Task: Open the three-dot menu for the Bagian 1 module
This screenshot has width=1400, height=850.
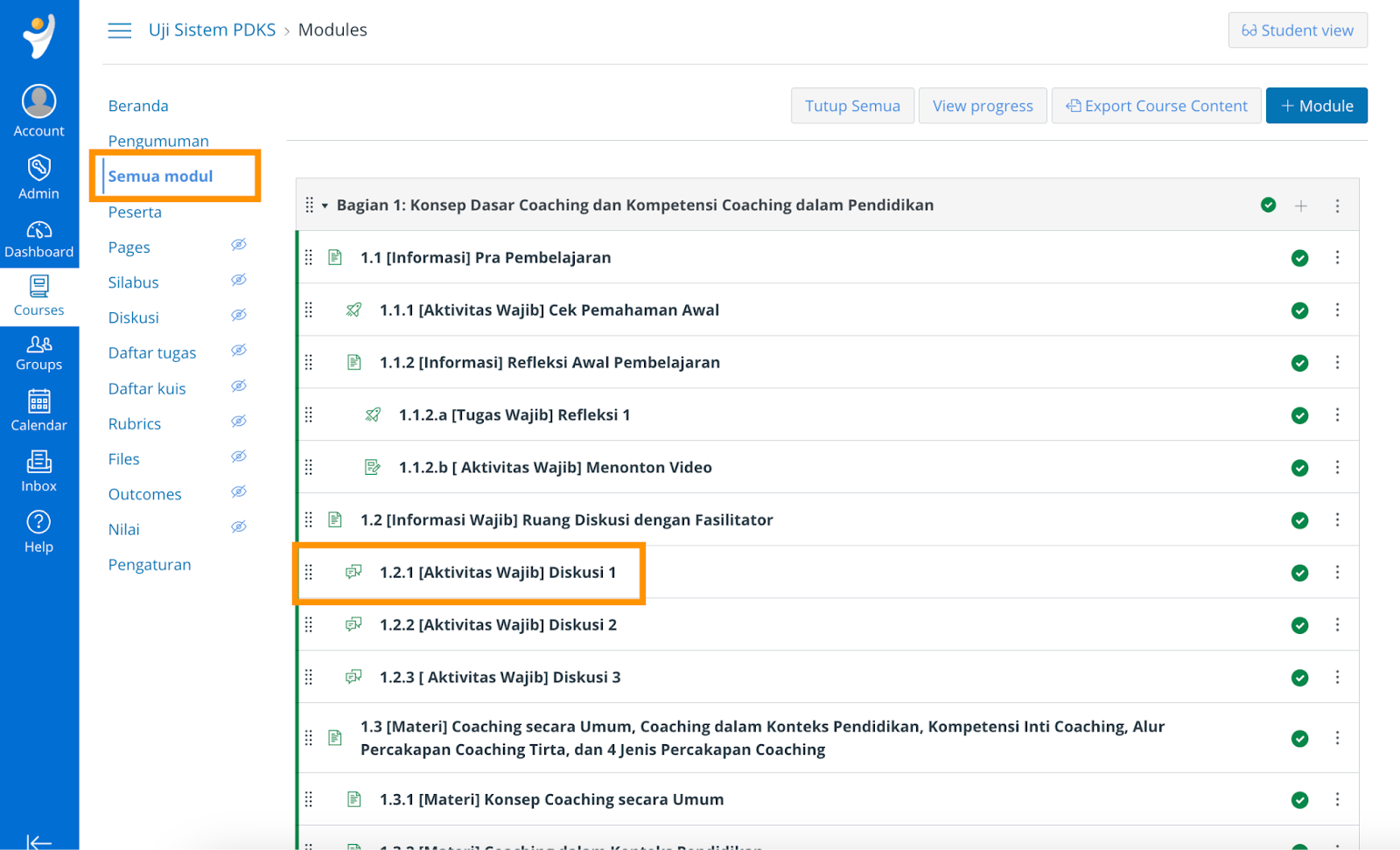Action: (1337, 206)
